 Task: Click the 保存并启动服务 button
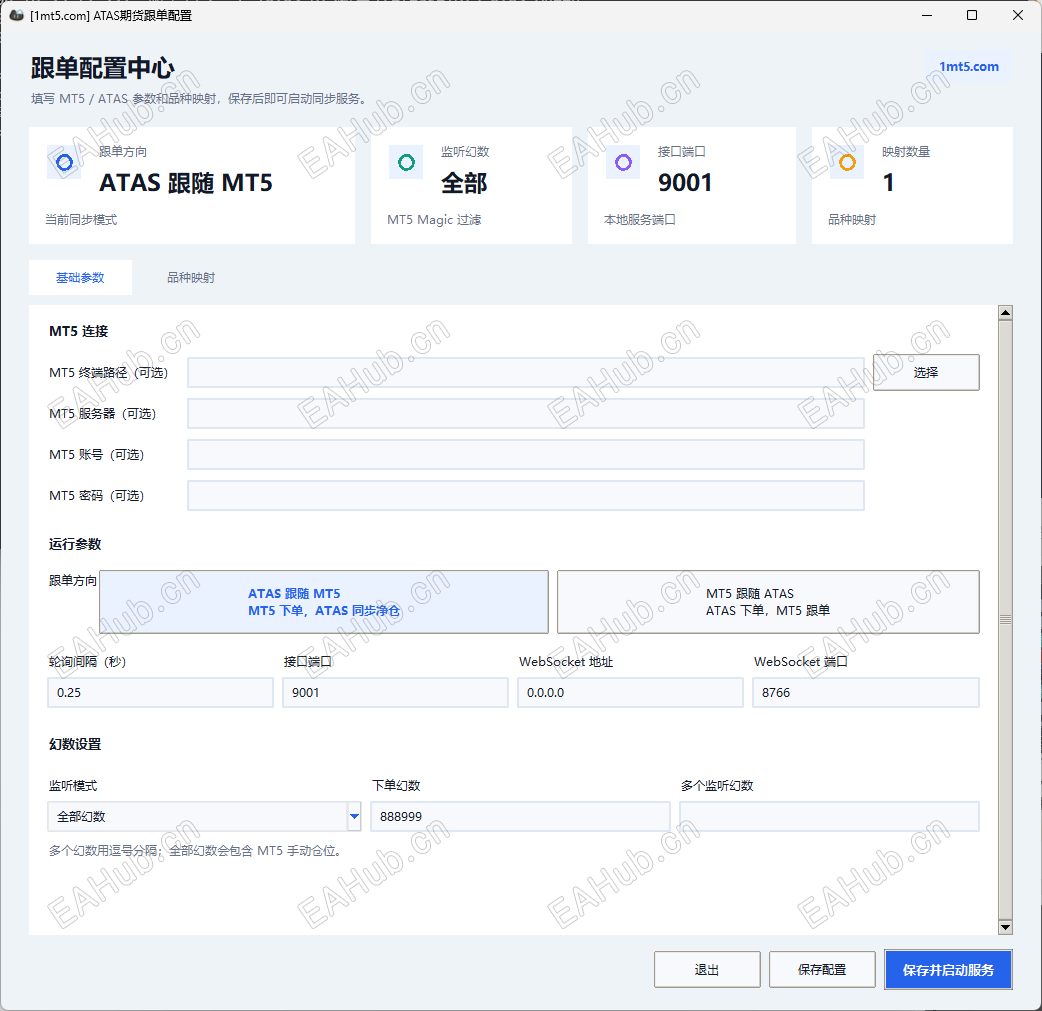[948, 970]
